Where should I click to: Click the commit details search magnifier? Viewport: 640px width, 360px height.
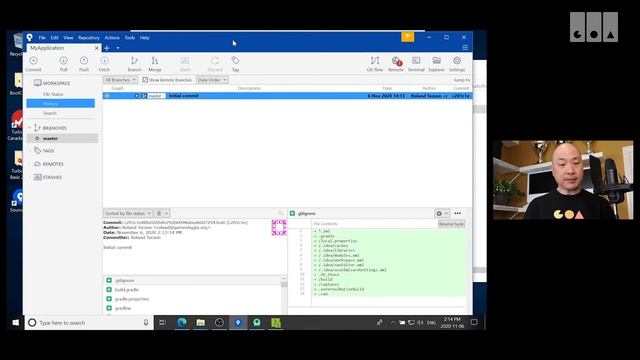point(281,213)
